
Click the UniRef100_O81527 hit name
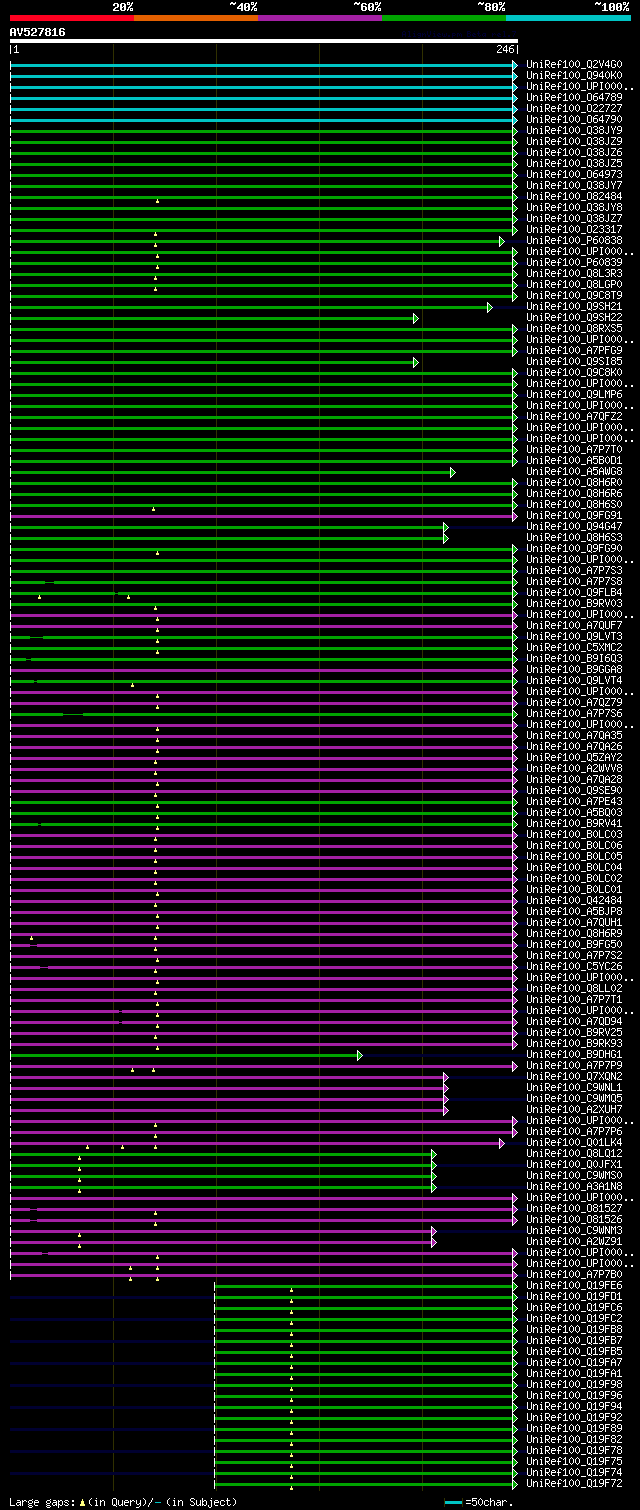574,1209
